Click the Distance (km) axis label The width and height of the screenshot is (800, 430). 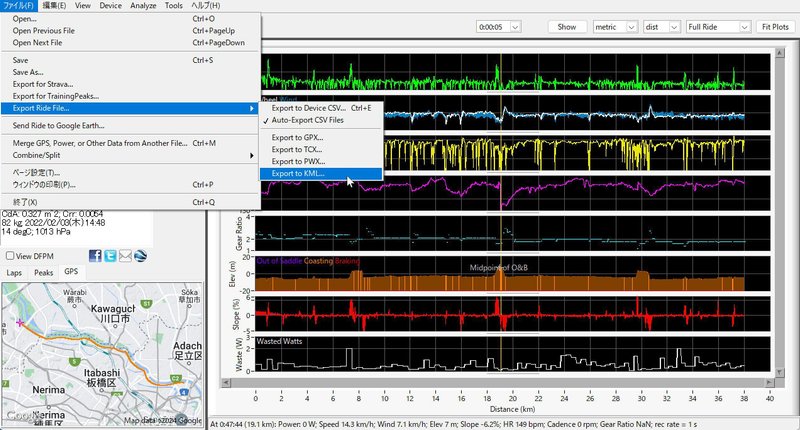512,409
